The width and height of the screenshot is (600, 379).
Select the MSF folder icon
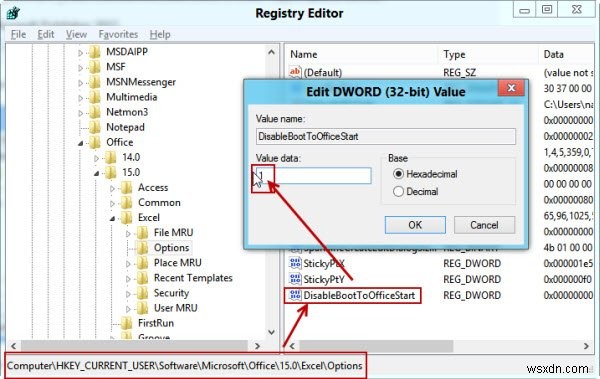coord(95,67)
